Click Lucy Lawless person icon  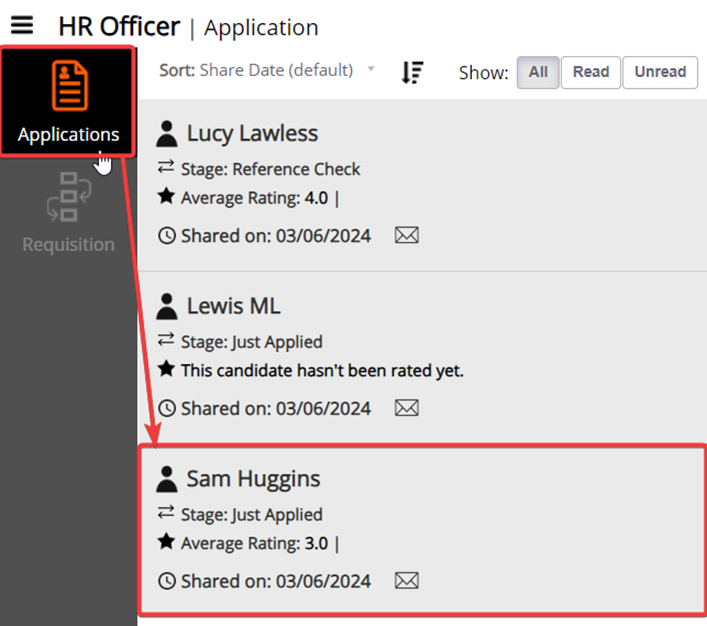click(x=167, y=133)
